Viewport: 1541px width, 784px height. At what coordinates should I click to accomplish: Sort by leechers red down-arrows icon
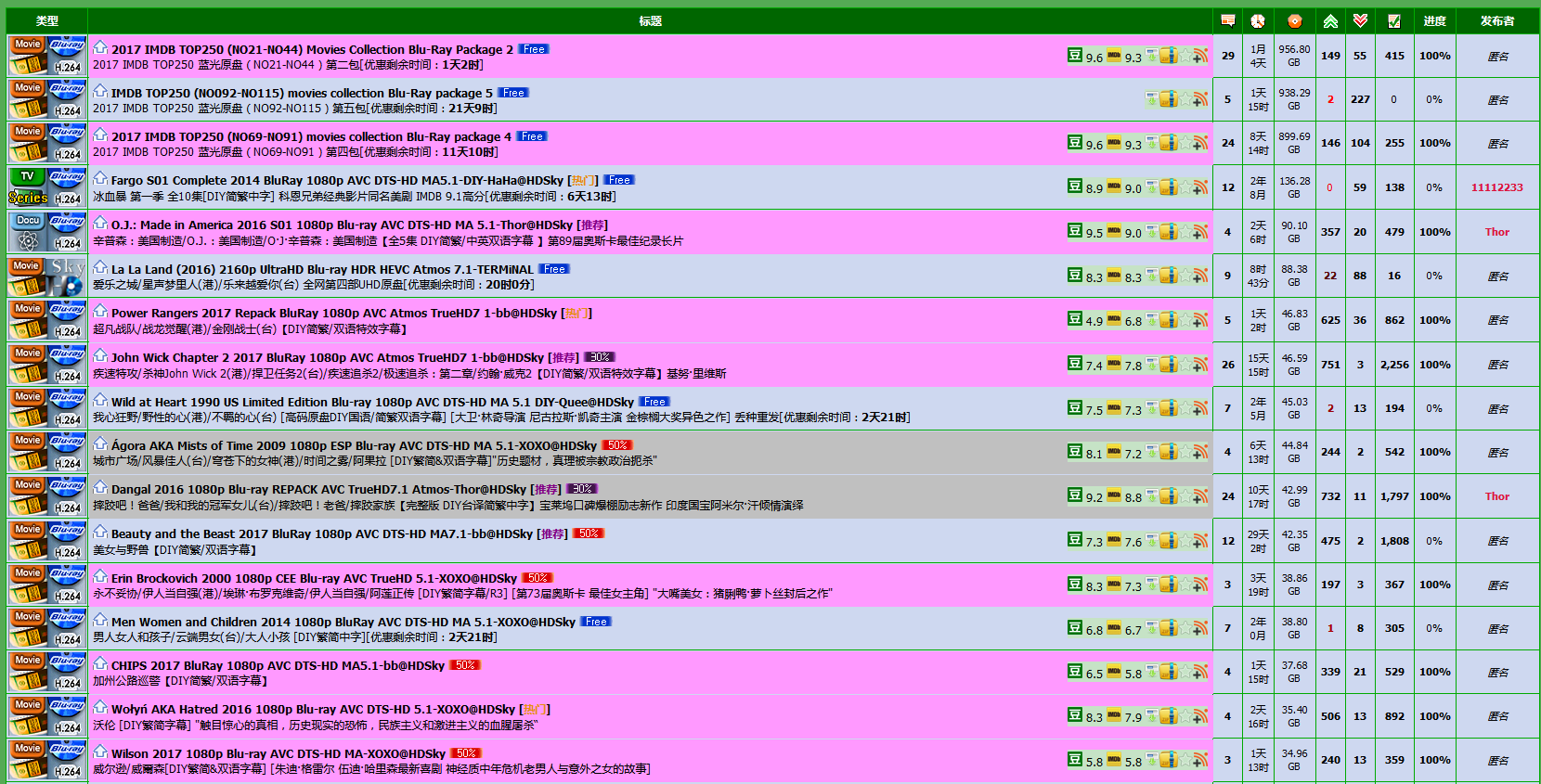pos(1360,20)
